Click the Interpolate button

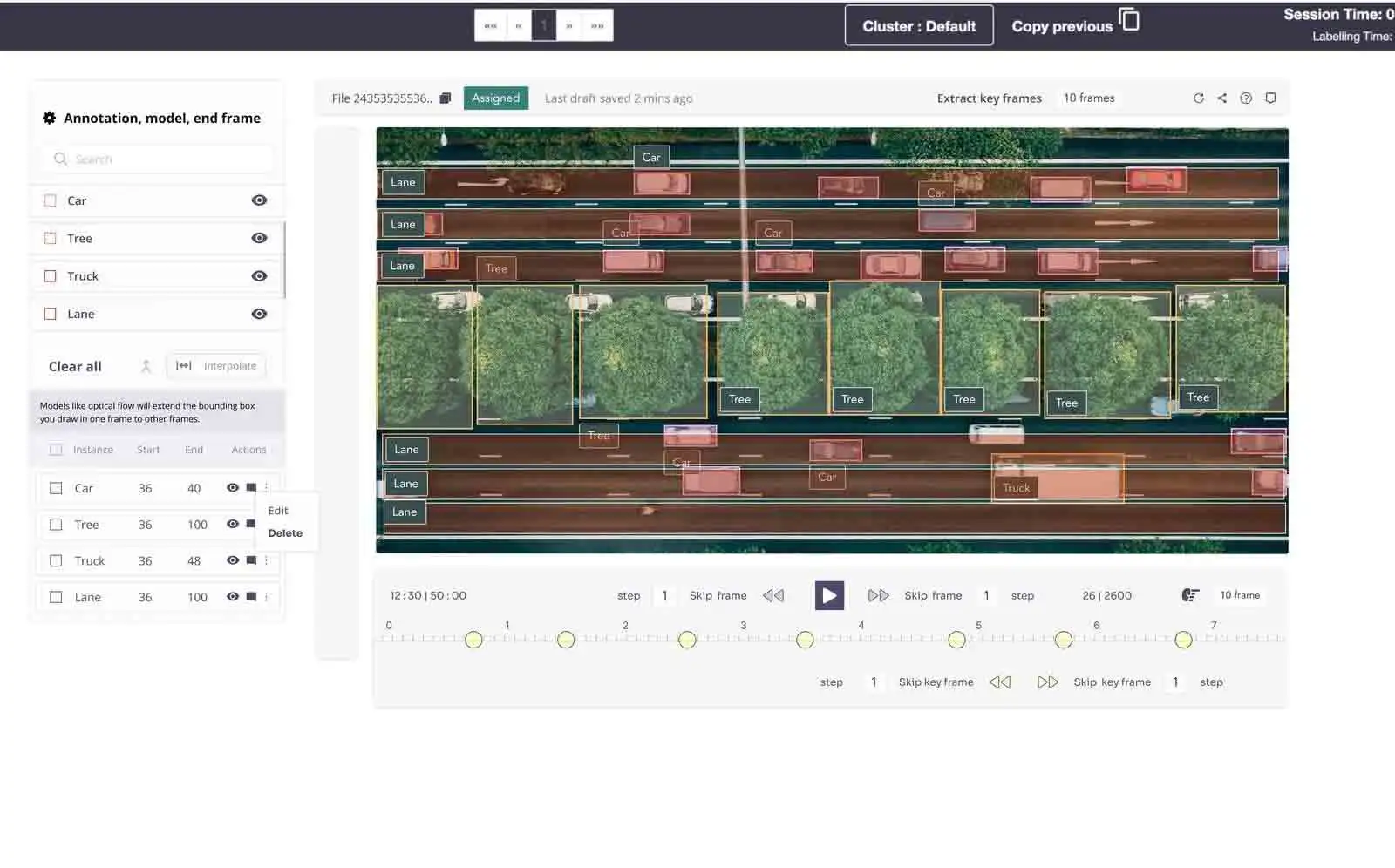(x=215, y=365)
